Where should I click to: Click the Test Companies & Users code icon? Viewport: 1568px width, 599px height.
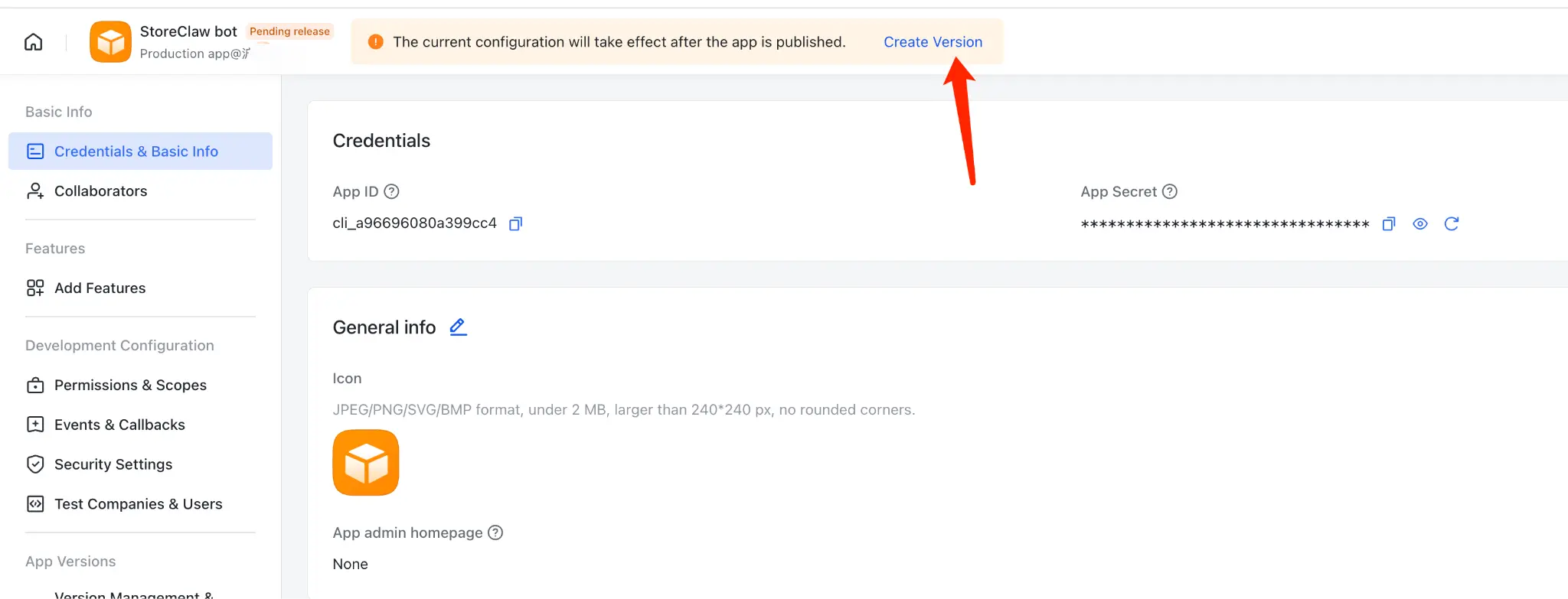35,504
